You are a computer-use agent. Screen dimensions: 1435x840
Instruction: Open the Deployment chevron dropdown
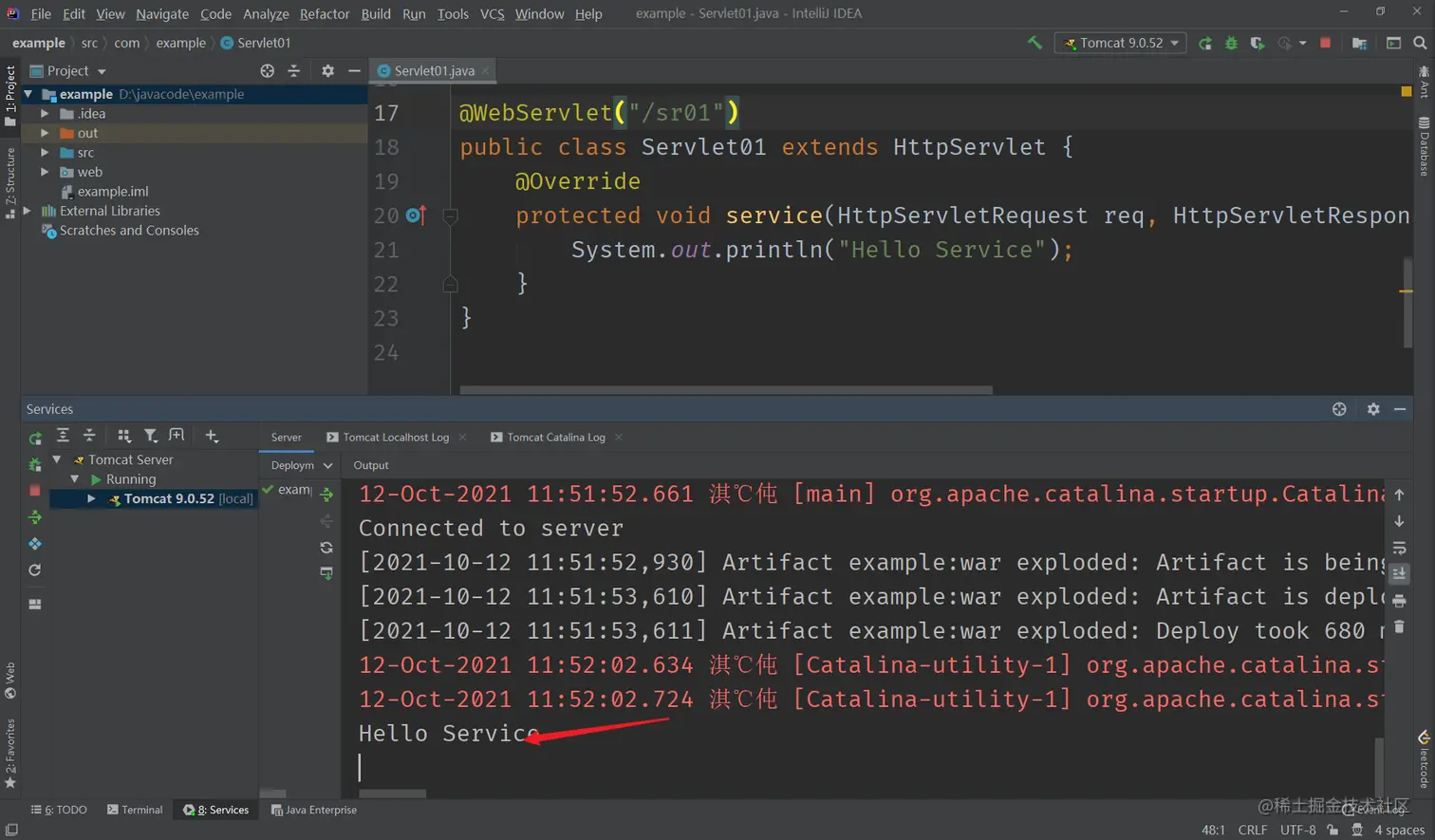[x=328, y=465]
